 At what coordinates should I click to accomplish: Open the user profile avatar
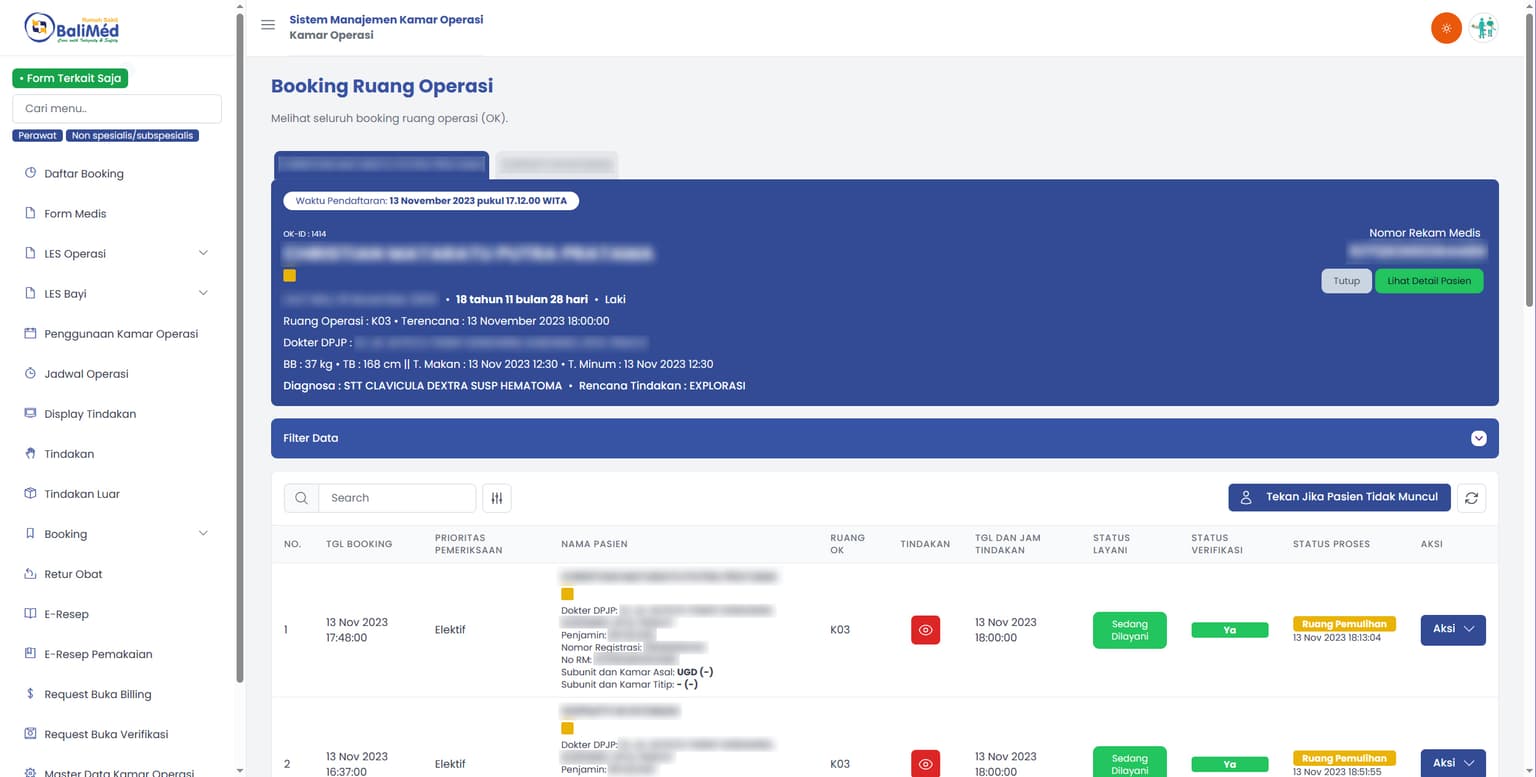click(x=1483, y=28)
